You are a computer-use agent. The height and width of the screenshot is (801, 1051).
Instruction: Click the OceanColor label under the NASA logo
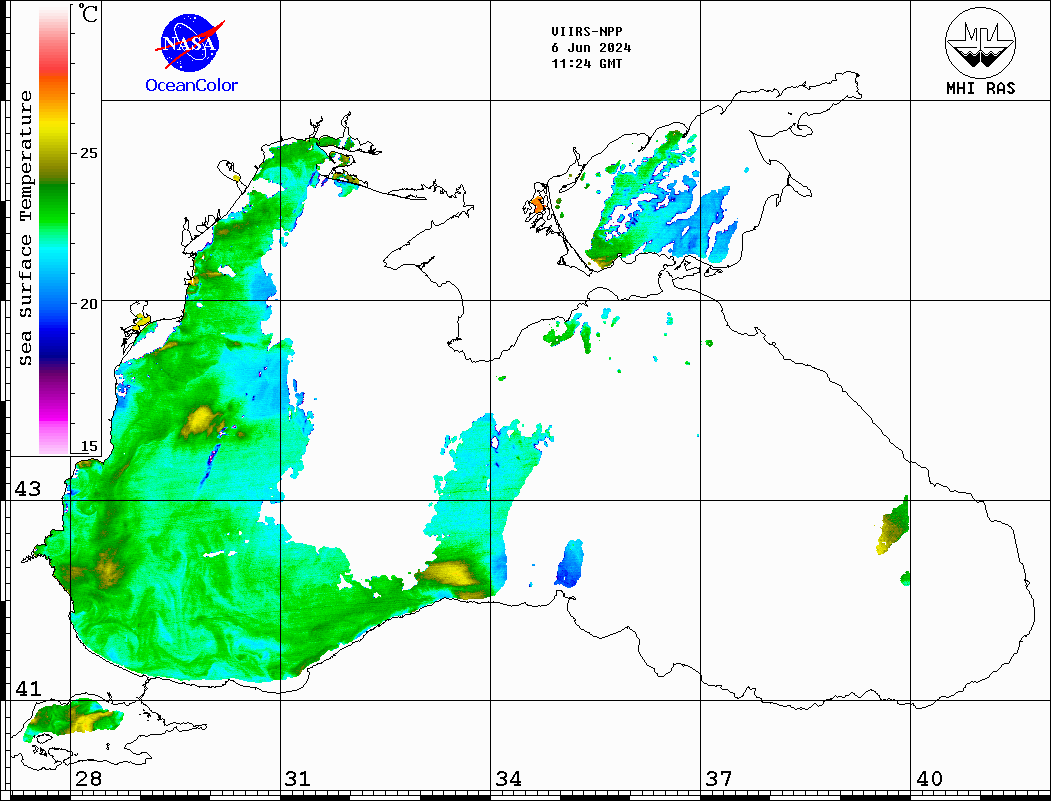(x=192, y=85)
